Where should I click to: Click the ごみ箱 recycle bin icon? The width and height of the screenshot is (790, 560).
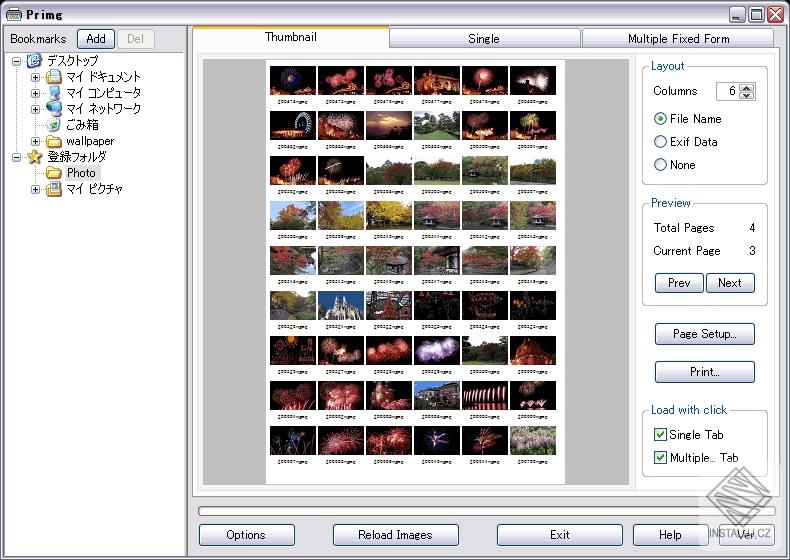[53, 125]
